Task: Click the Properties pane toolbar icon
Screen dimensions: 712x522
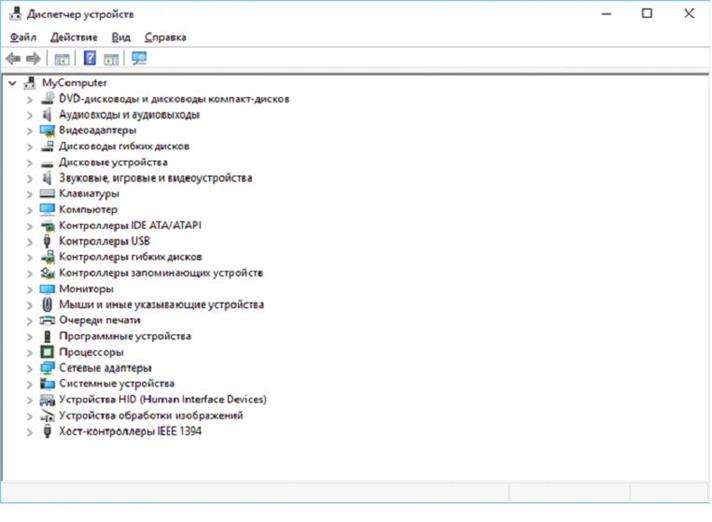Action: 111,59
